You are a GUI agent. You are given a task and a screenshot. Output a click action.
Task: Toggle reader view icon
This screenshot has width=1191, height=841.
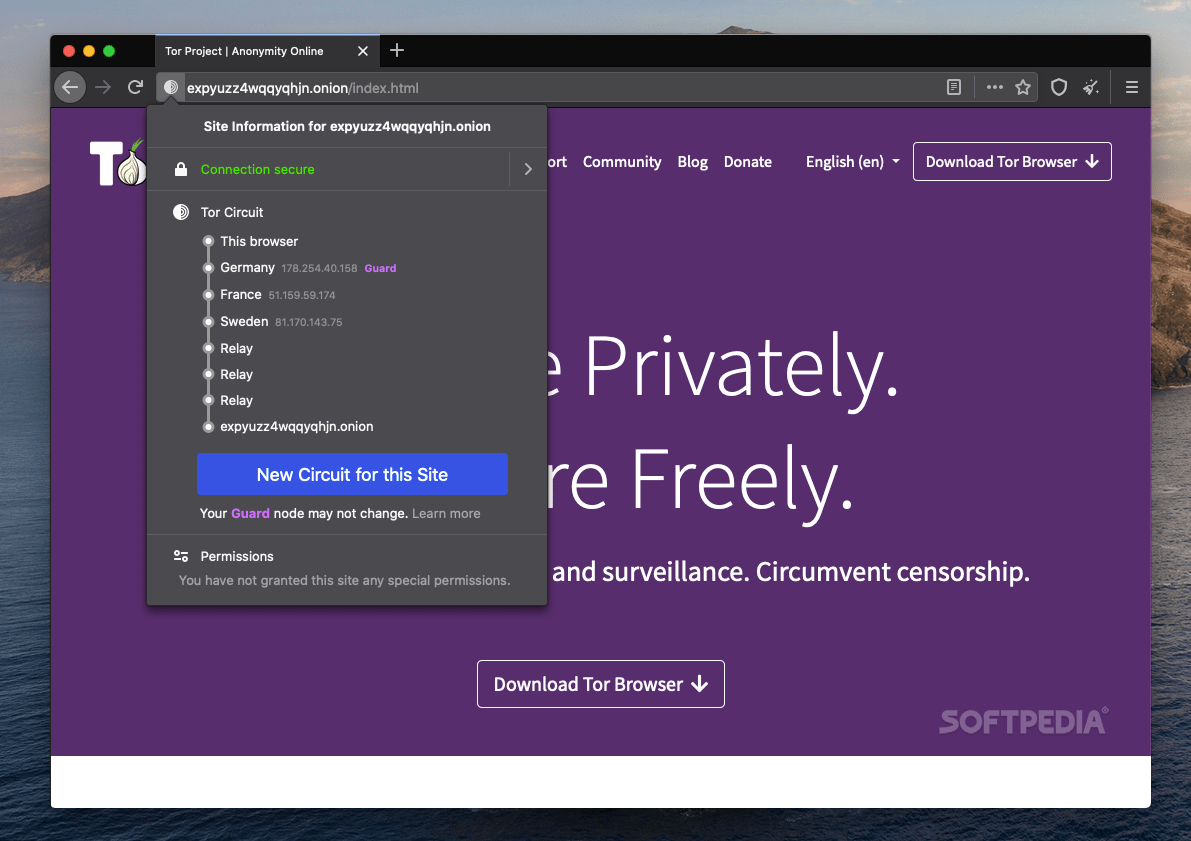click(x=954, y=87)
